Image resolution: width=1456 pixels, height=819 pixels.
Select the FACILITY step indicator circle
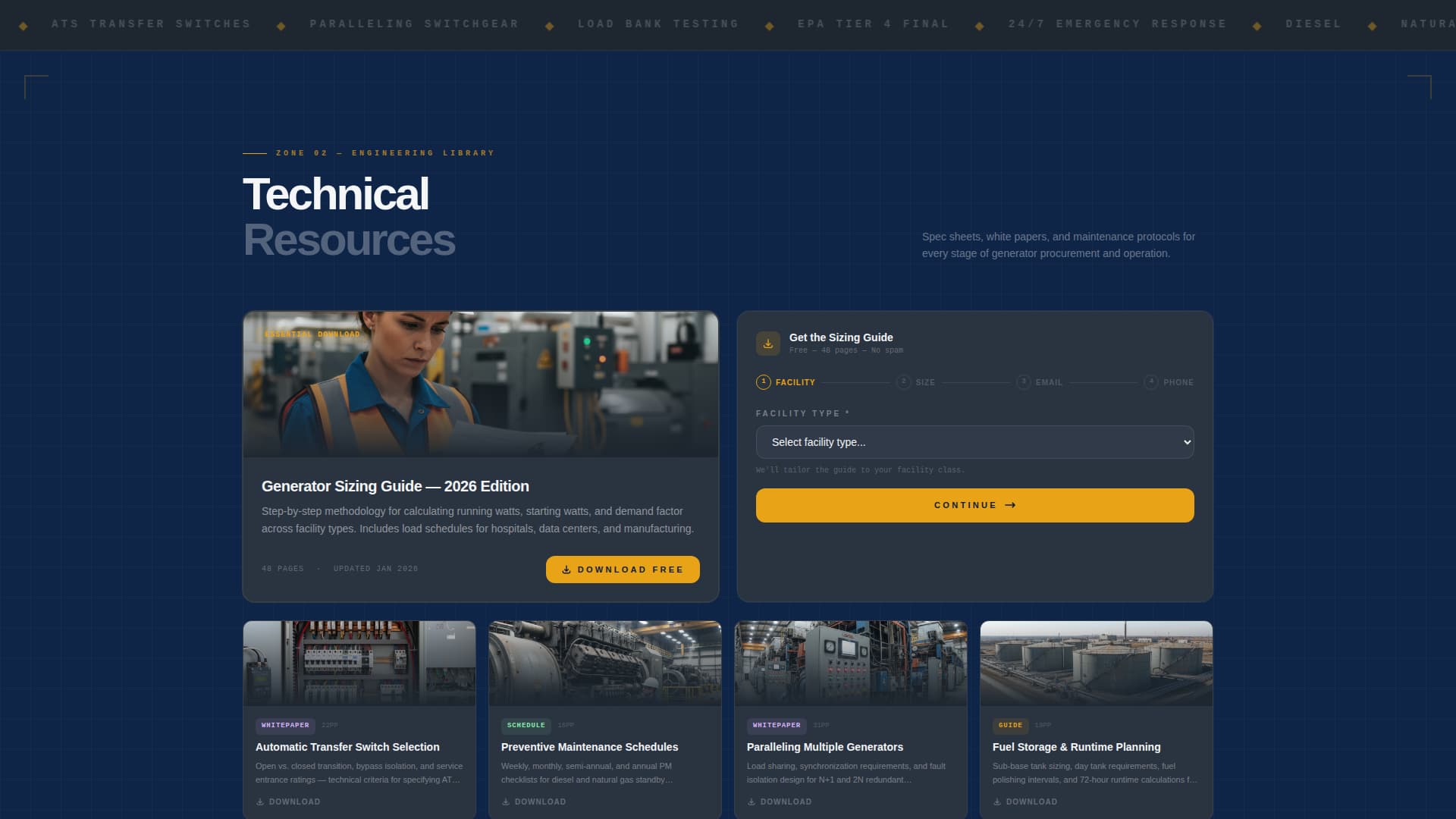[762, 382]
